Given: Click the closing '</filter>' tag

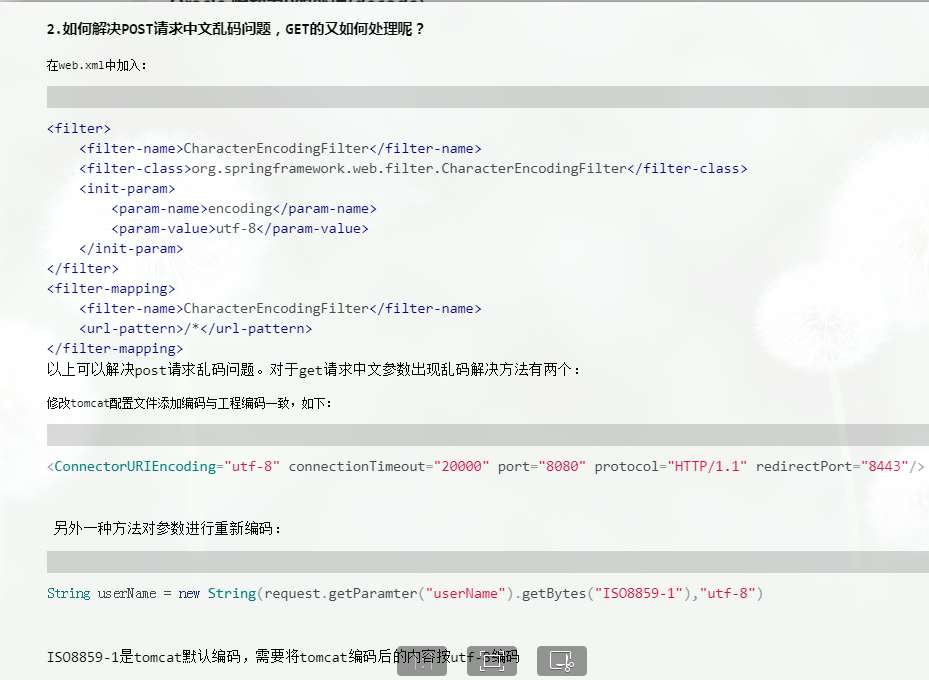Looking at the screenshot, I should tap(83, 269).
